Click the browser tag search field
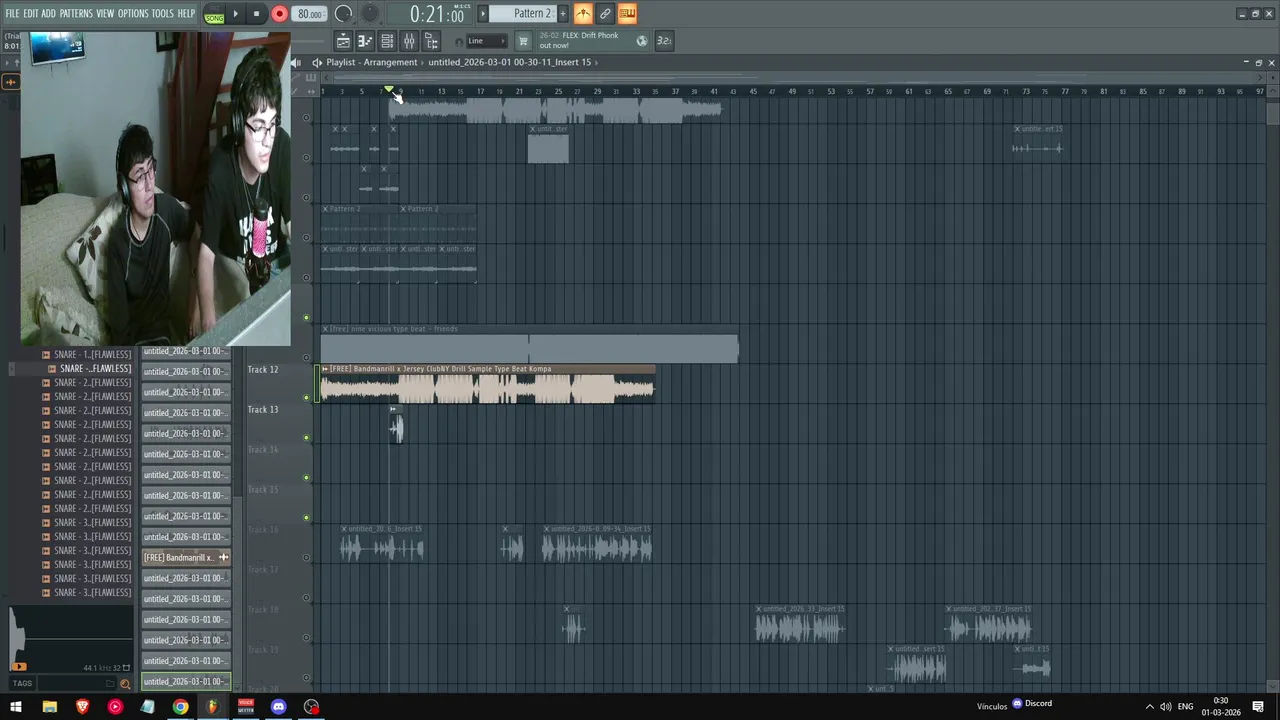This screenshot has height=720, width=1280. click(77, 684)
